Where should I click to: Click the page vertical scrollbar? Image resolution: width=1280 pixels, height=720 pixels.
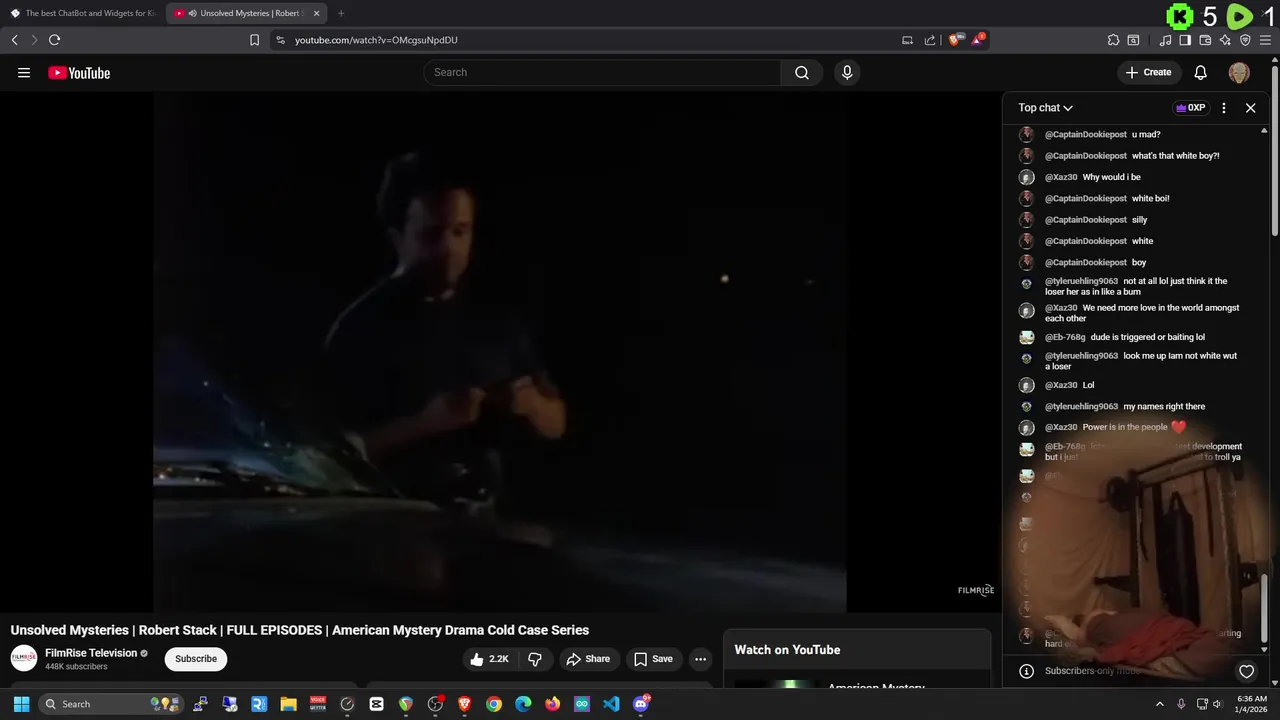[x=1275, y=150]
